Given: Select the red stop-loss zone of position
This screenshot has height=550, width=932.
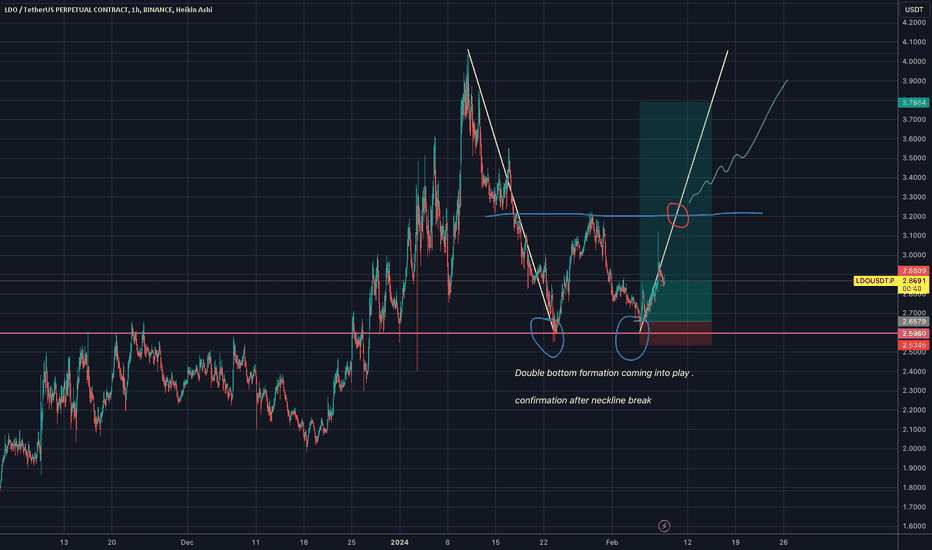Looking at the screenshot, I should tap(675, 334).
